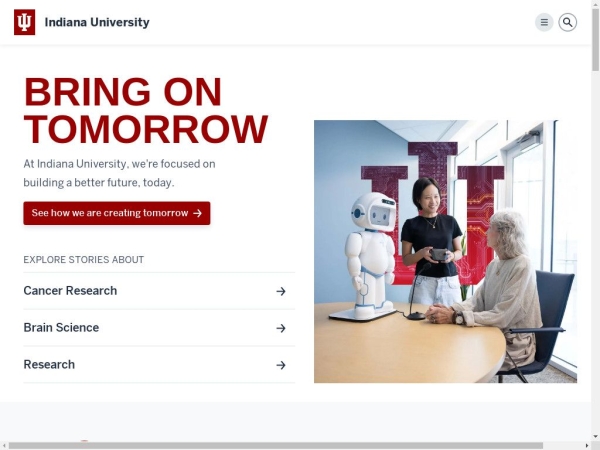The image size is (600, 450).
Task: Click the vertical scrollbar down arrow
Action: [595, 436]
